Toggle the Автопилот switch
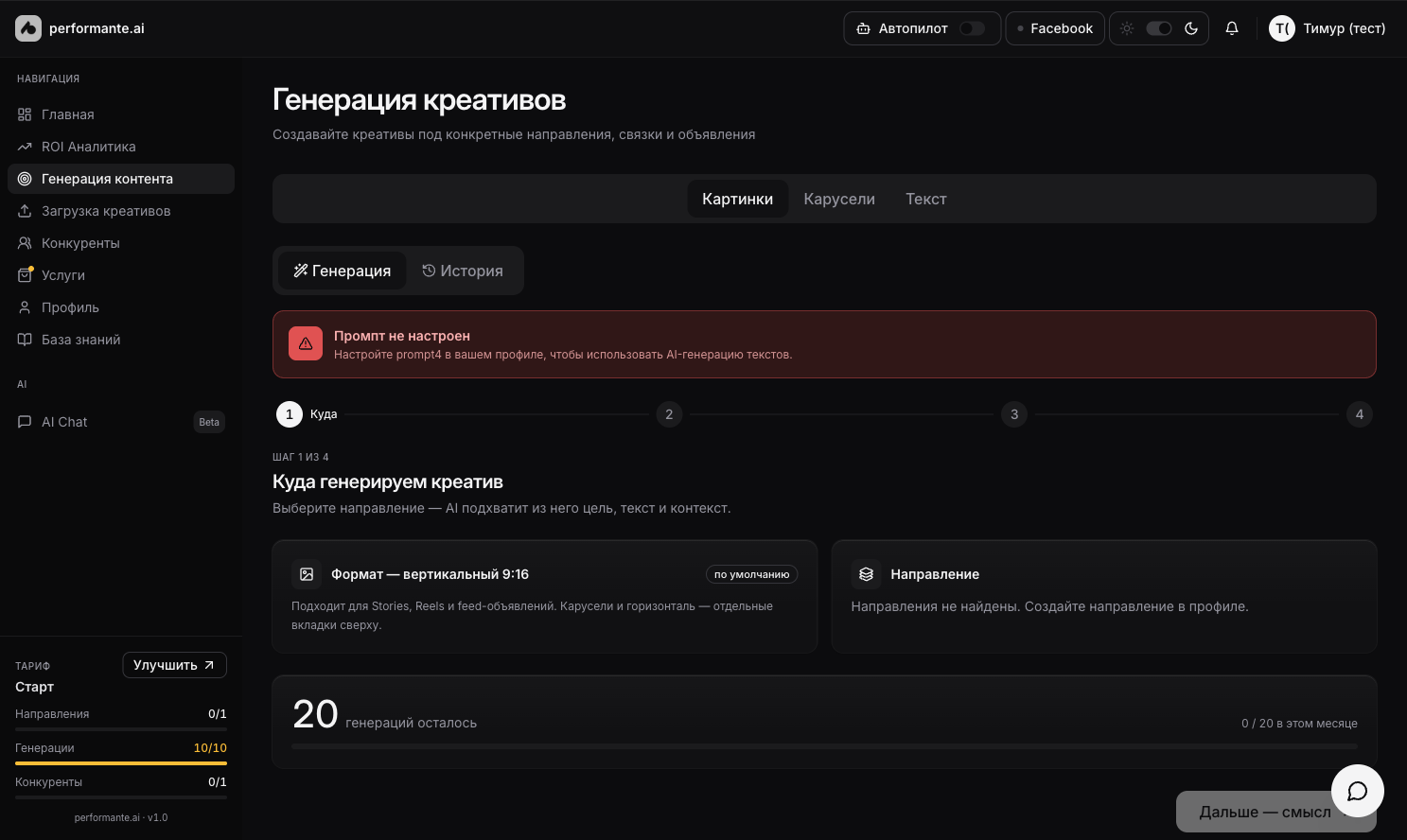The image size is (1407, 840). 972,28
